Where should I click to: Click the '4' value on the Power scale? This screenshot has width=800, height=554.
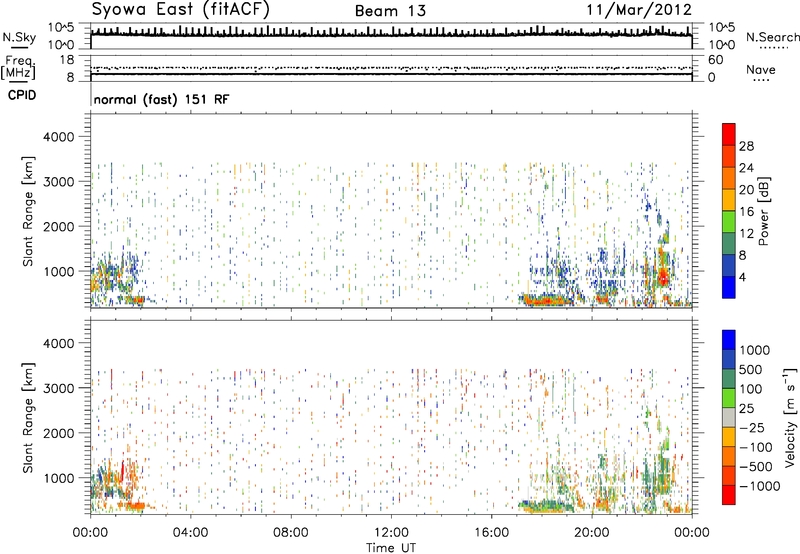coord(742,277)
